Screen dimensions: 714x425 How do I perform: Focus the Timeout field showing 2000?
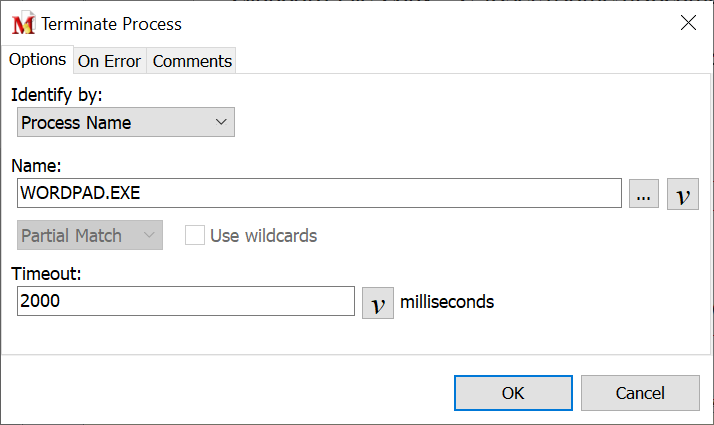pos(186,302)
